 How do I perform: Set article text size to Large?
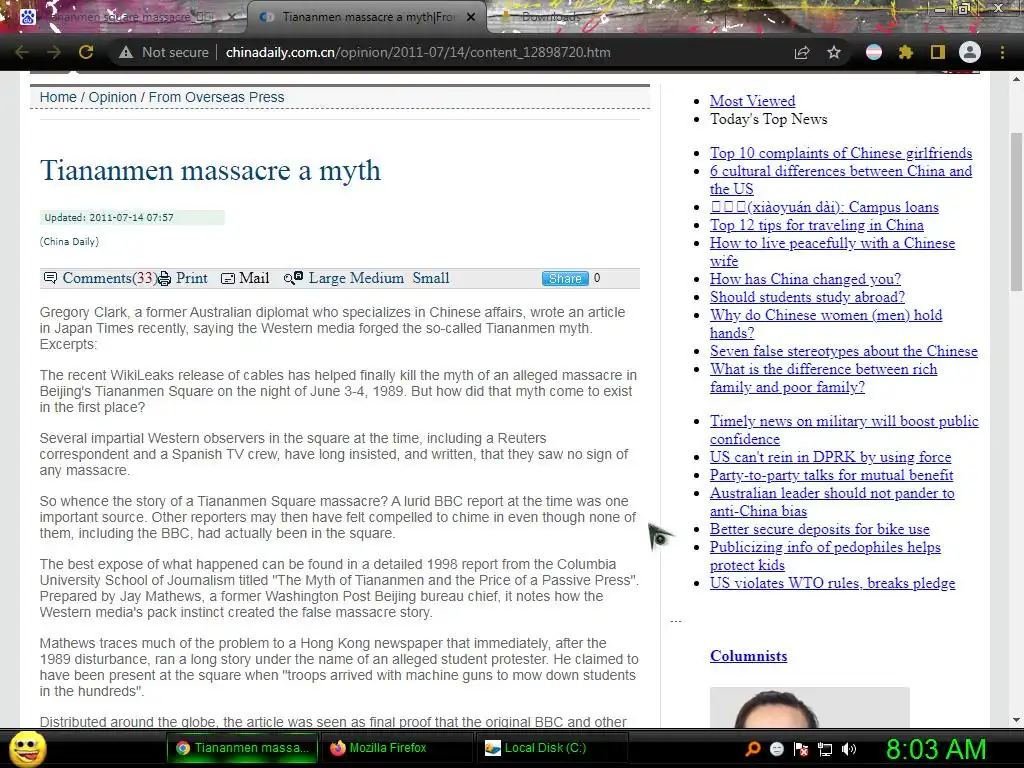pos(327,278)
